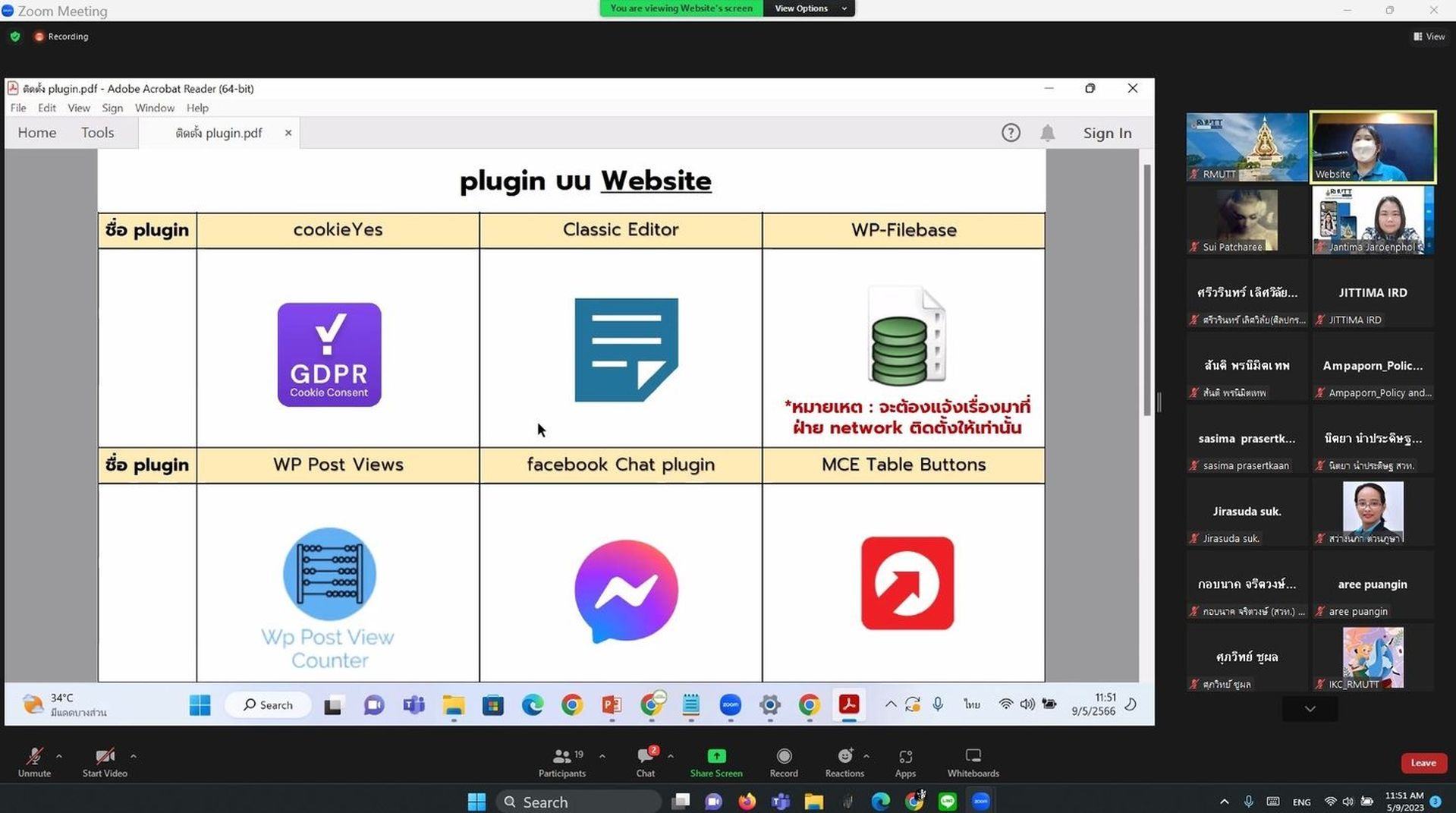Click shared screen taskbar Search box
Screen dimensions: 1456x813
point(269,705)
